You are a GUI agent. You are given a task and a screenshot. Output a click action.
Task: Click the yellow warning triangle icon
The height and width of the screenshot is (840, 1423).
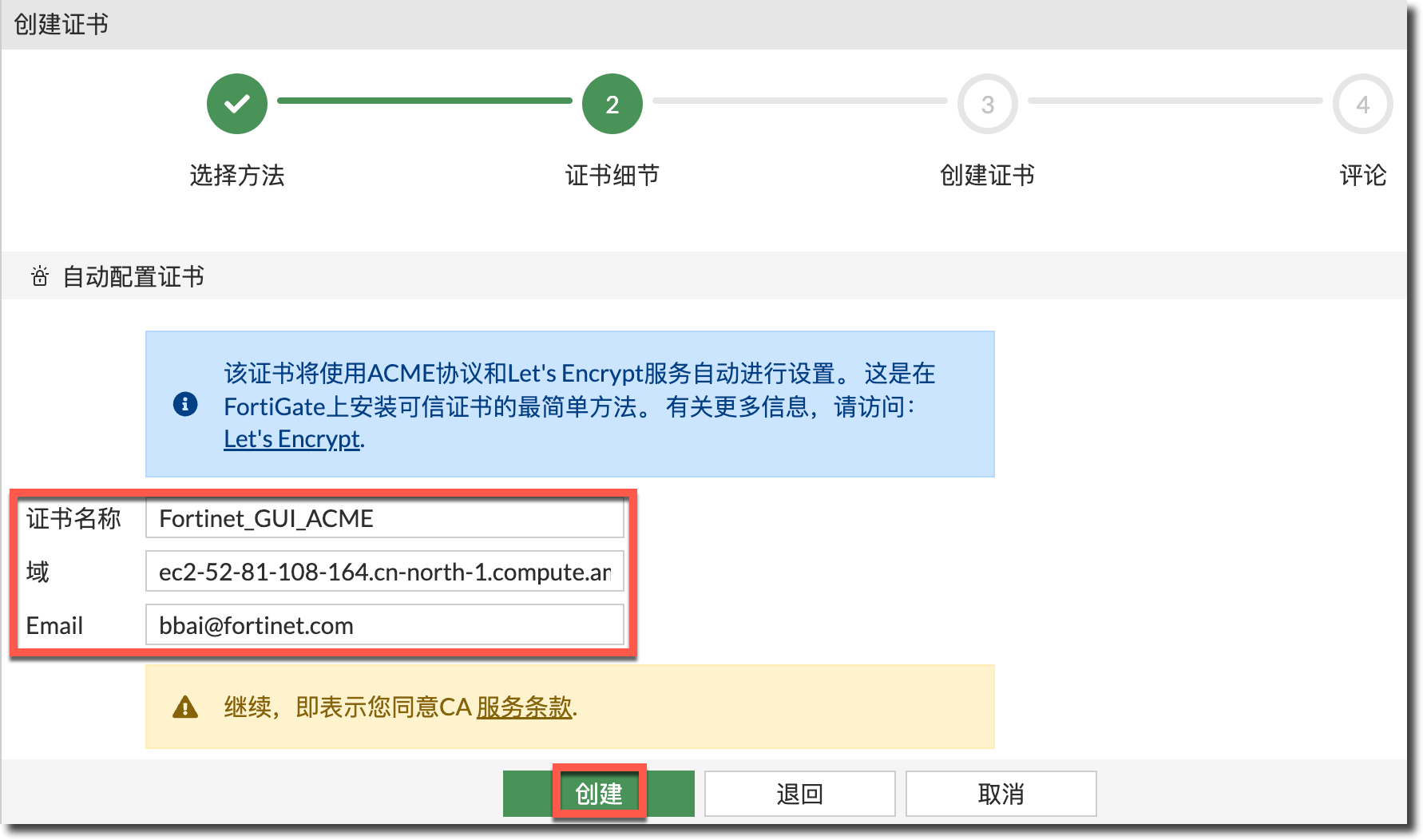click(x=185, y=707)
